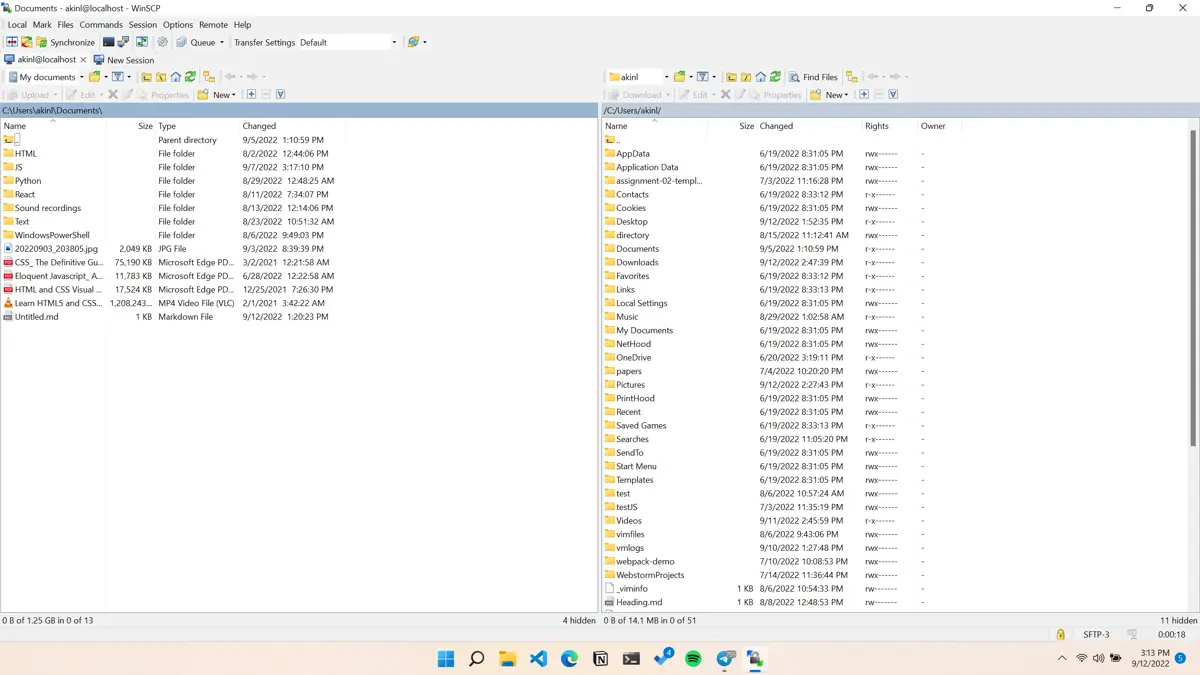The width and height of the screenshot is (1200, 675).
Task: Sort remote files by Rights column header
Action: 876,126
